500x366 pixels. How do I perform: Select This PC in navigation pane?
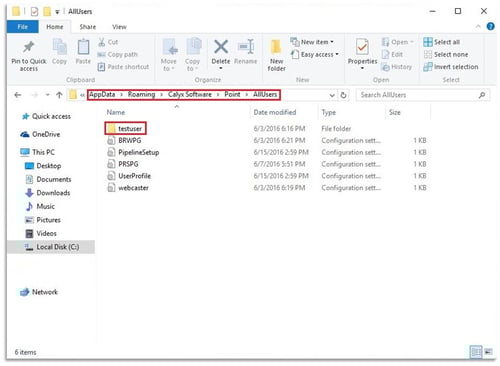(37, 152)
